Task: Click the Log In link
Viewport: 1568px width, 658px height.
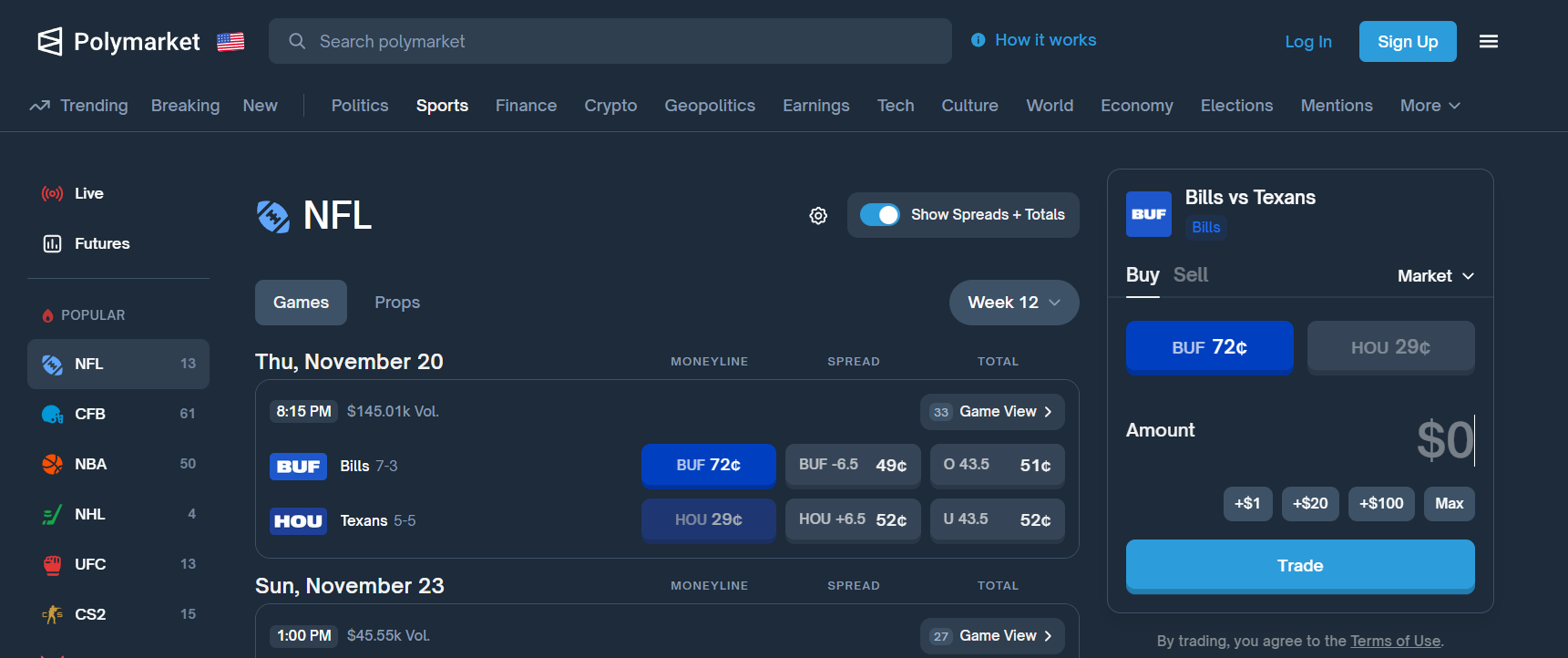Action: pos(1308,42)
